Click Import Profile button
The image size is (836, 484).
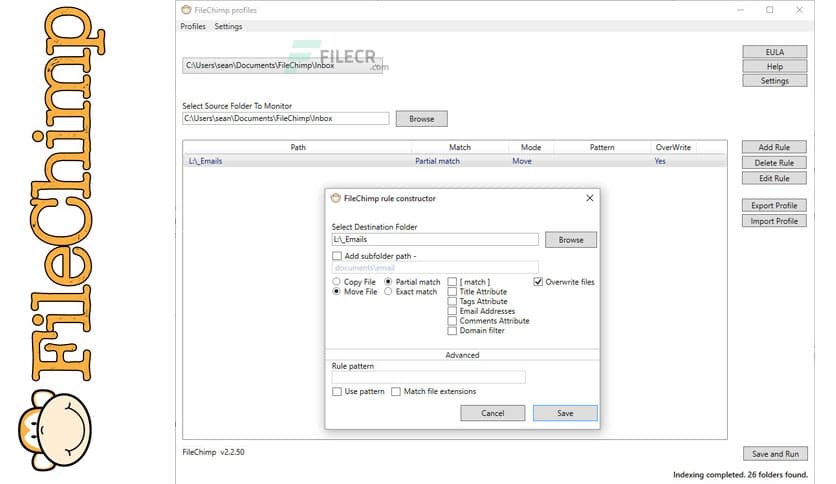click(x=774, y=221)
